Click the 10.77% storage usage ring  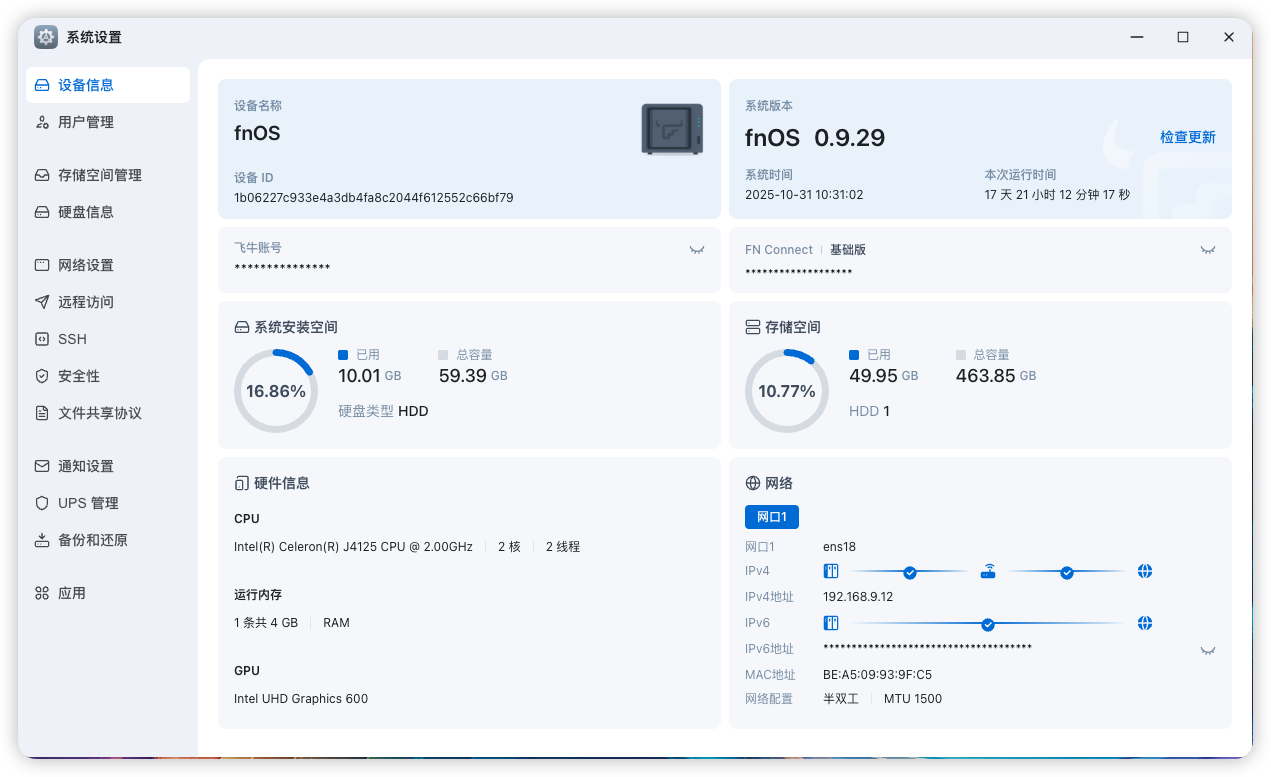pyautogui.click(x=787, y=391)
